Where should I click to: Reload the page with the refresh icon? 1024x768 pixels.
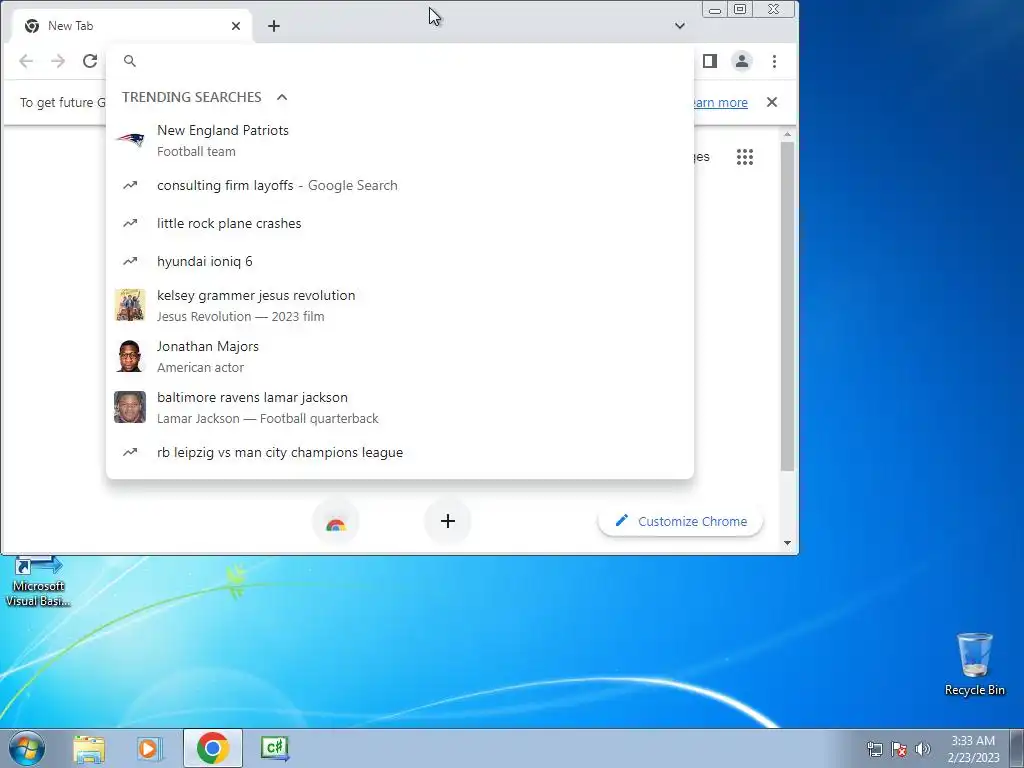(89, 61)
